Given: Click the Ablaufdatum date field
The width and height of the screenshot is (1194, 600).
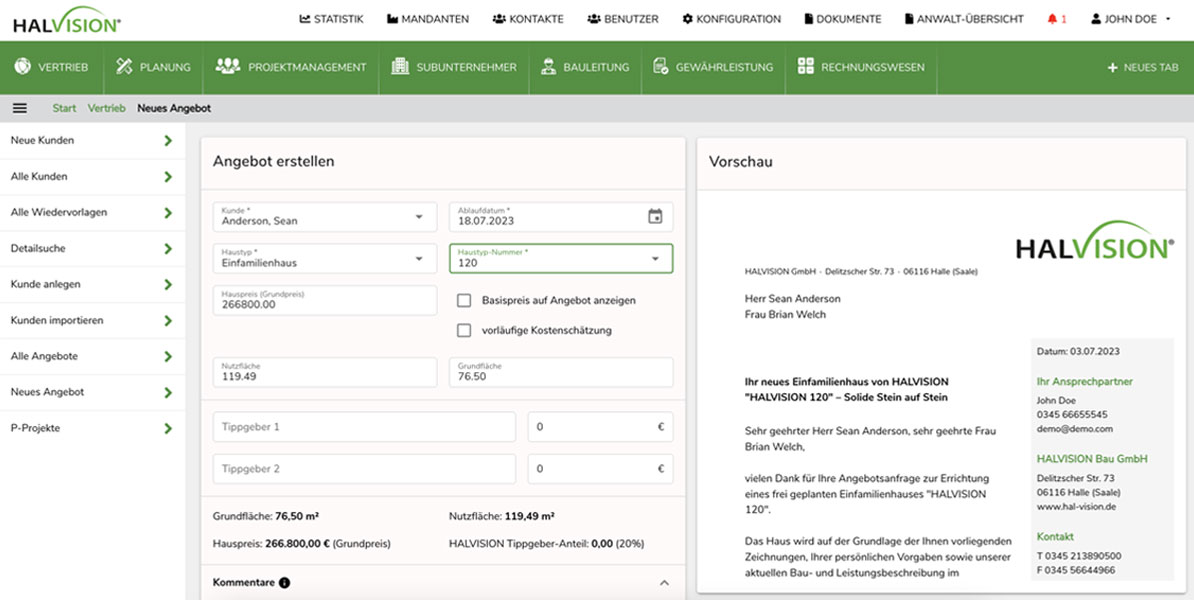Looking at the screenshot, I should click(x=561, y=217).
